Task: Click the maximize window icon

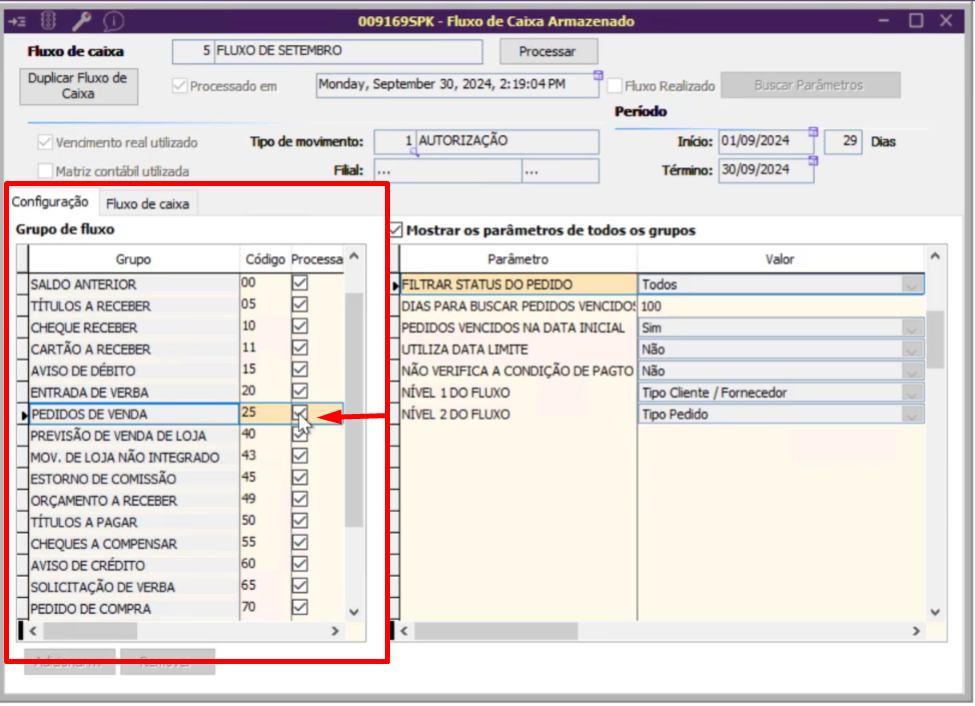Action: tap(915, 20)
